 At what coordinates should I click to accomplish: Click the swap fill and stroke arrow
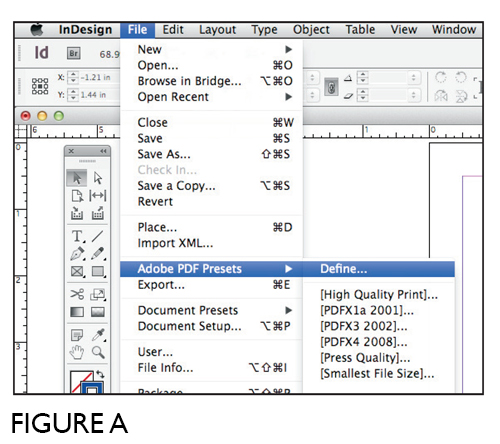[100, 374]
